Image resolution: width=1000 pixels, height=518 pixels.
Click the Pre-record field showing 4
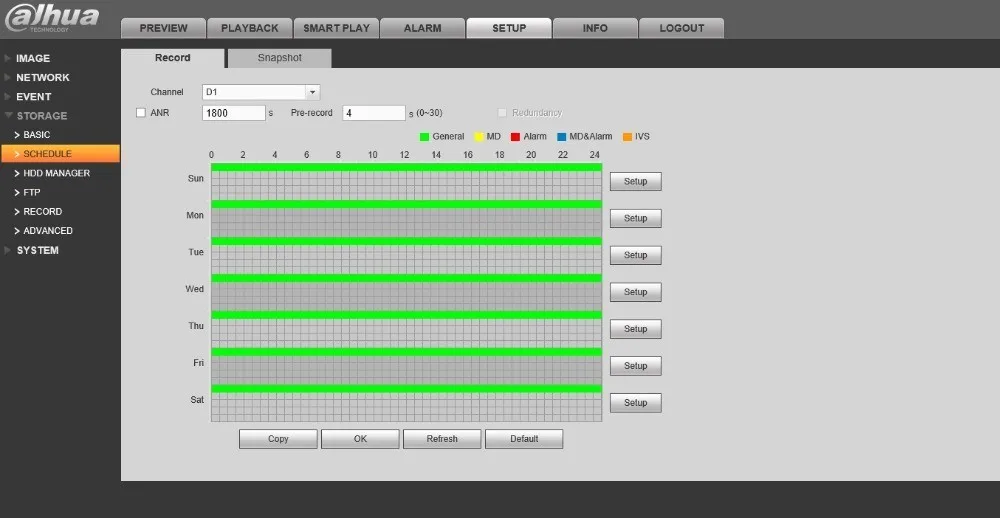[x=374, y=113]
